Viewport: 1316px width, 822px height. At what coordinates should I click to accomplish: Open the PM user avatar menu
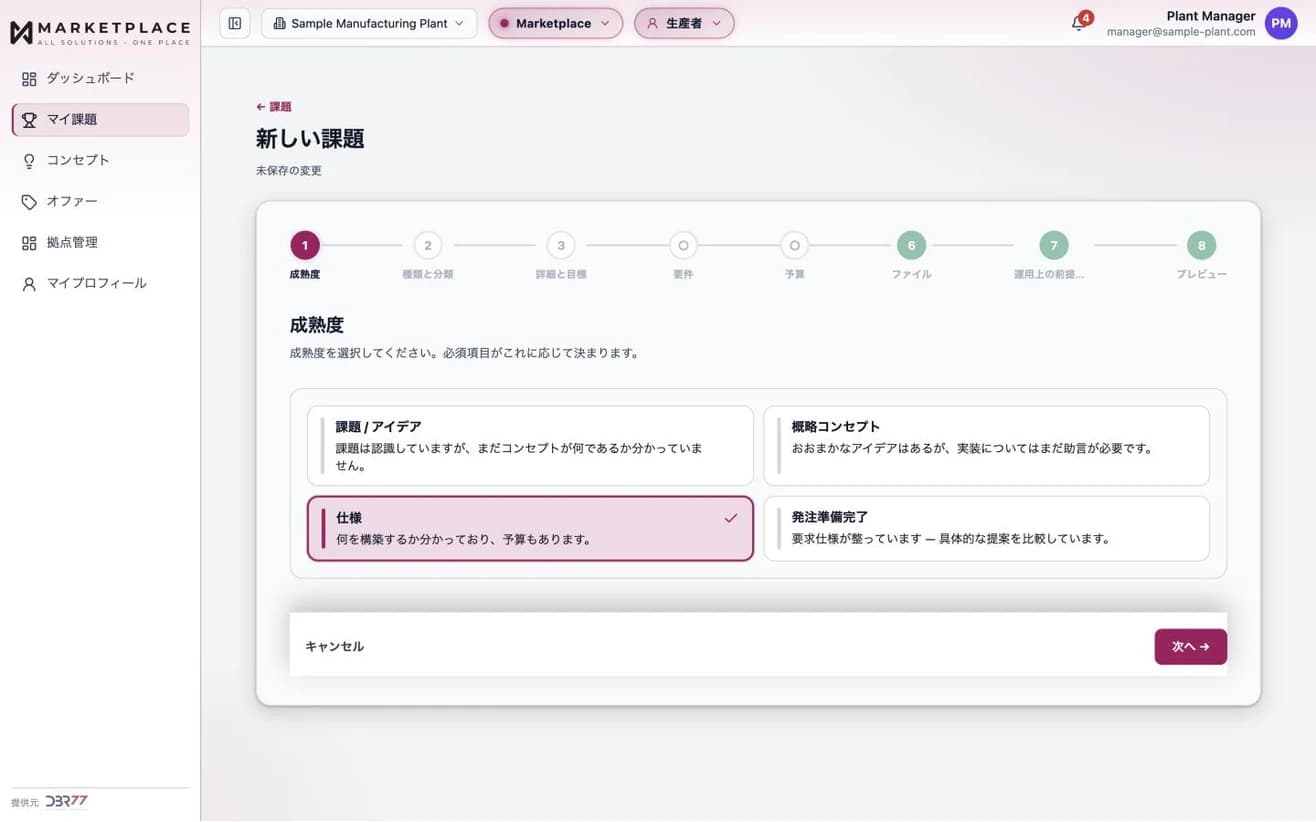click(1281, 23)
